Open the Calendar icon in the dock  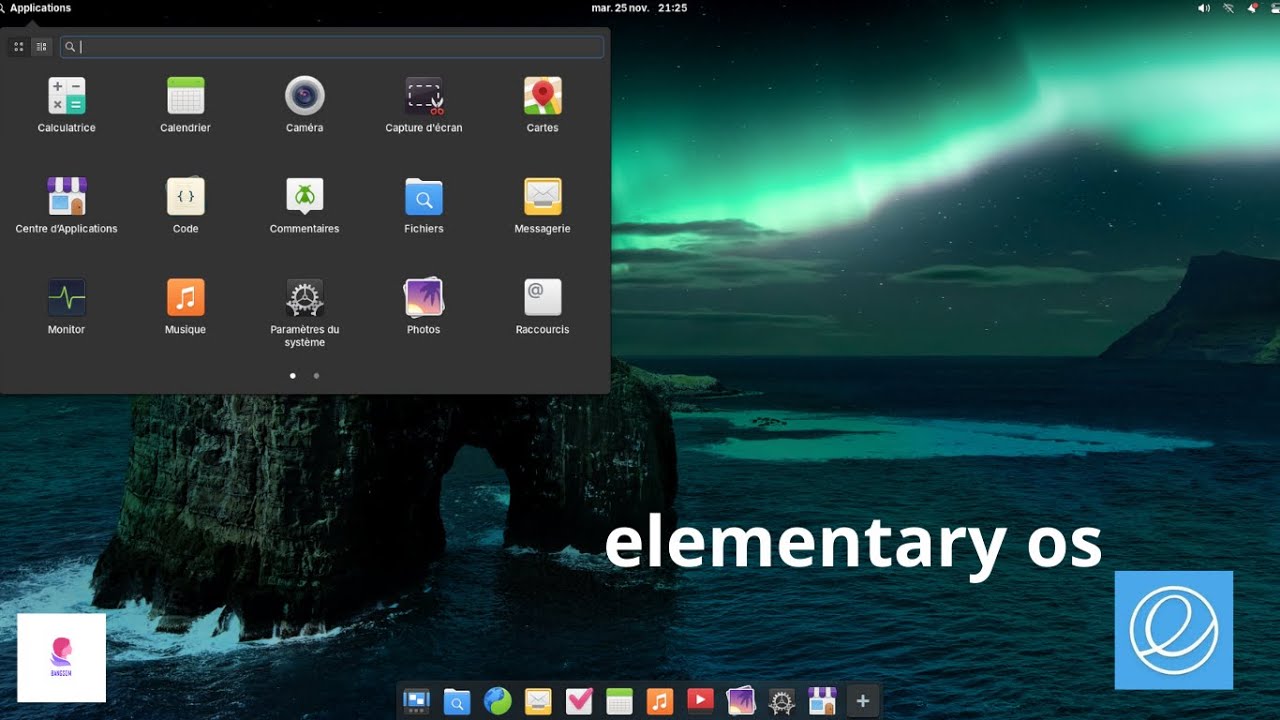tap(619, 701)
